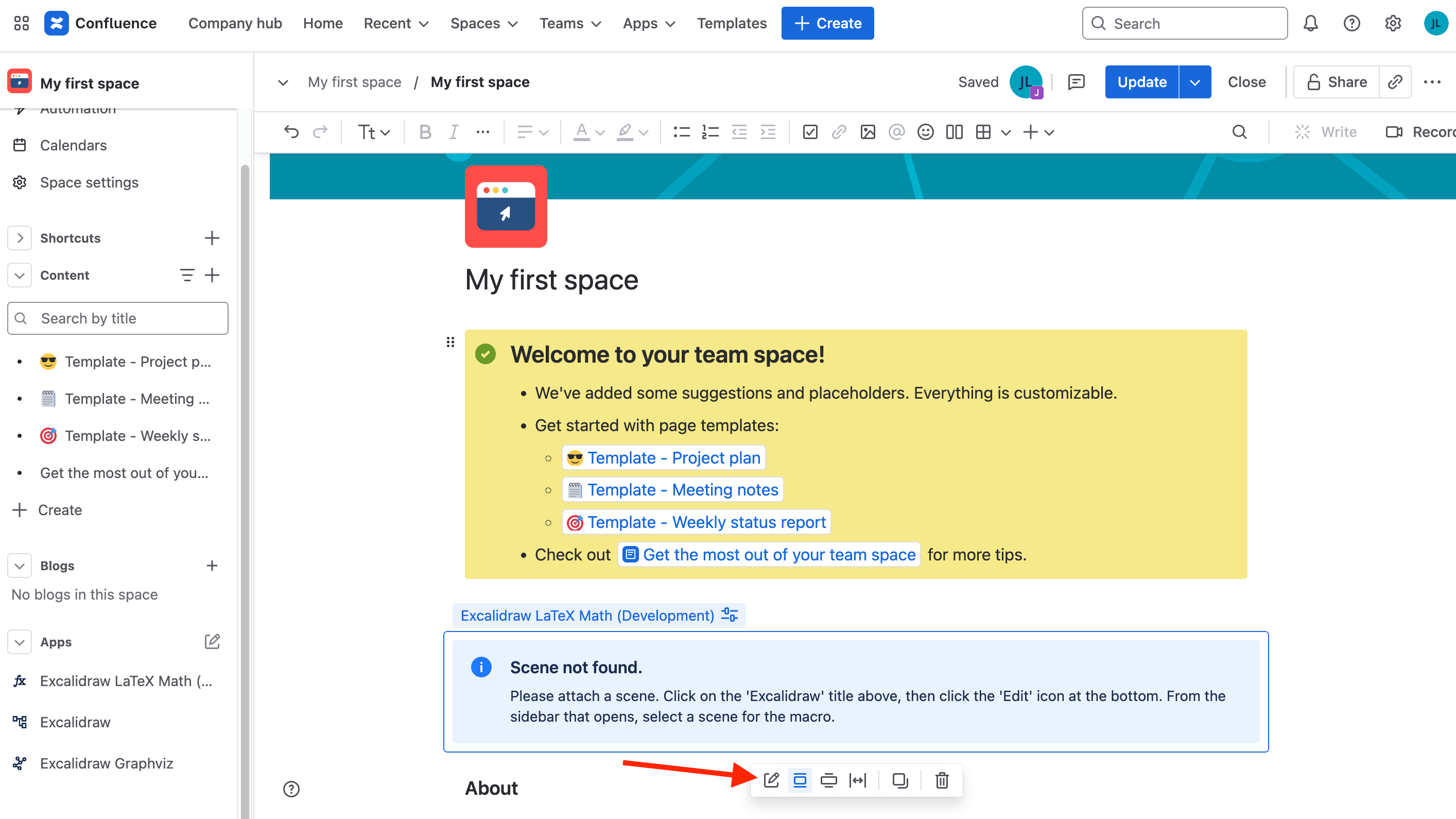Image resolution: width=1456 pixels, height=819 pixels.
Task: Click the Share button
Action: click(x=1336, y=82)
